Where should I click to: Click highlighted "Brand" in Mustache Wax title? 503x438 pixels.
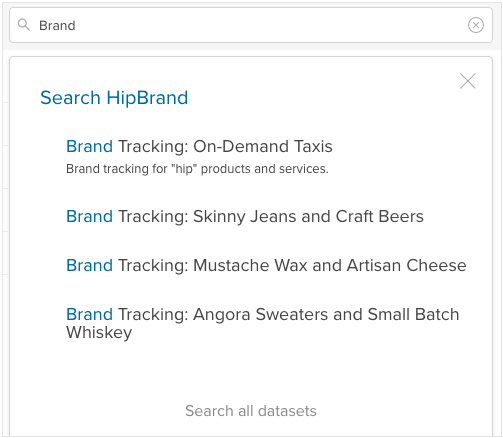click(x=89, y=265)
